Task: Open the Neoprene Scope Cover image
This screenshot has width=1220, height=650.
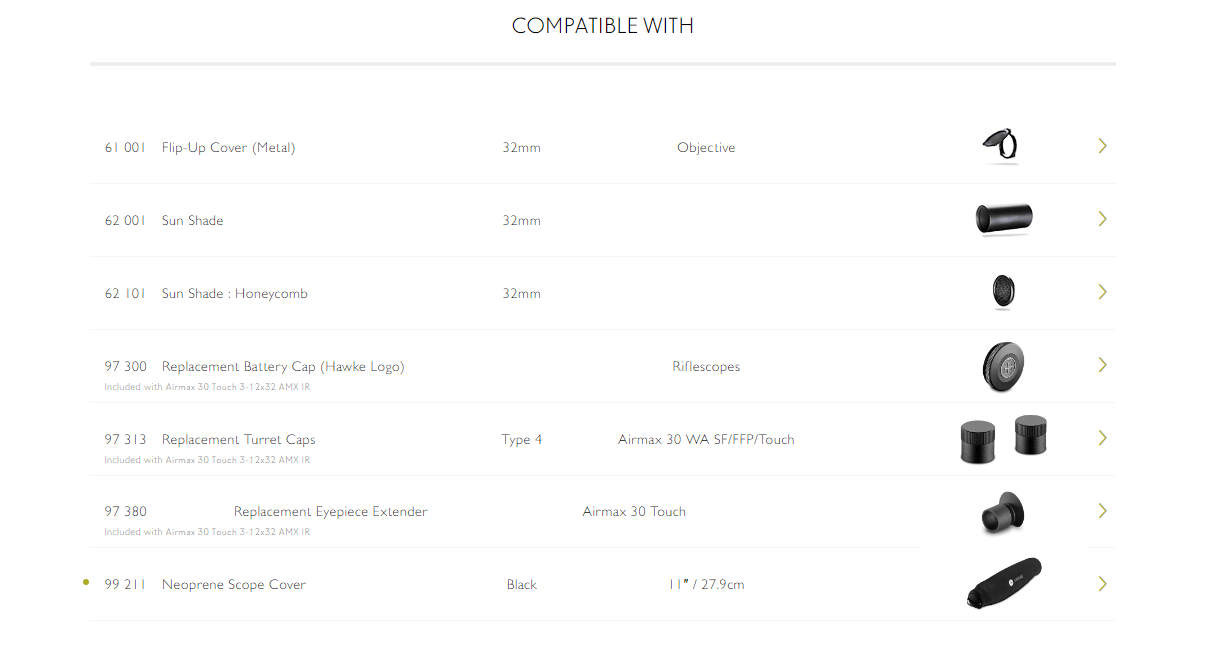Action: (x=1003, y=584)
